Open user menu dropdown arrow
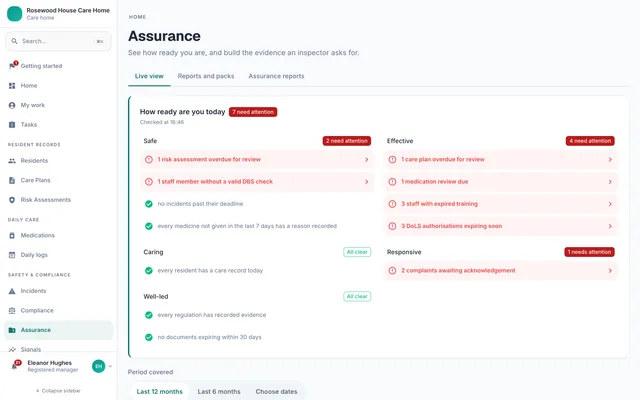This screenshot has height=400, width=640. pyautogui.click(x=110, y=366)
